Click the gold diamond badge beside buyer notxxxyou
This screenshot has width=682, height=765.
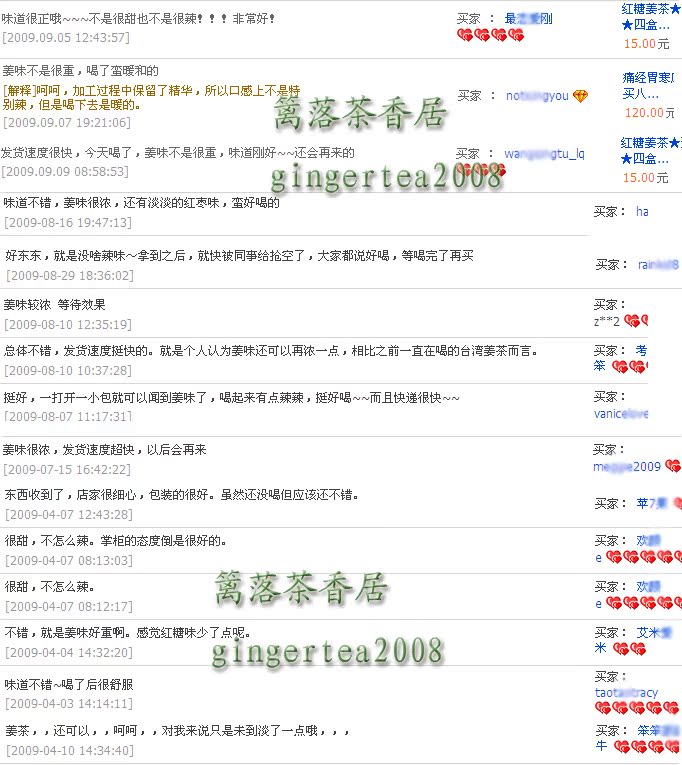tap(580, 96)
